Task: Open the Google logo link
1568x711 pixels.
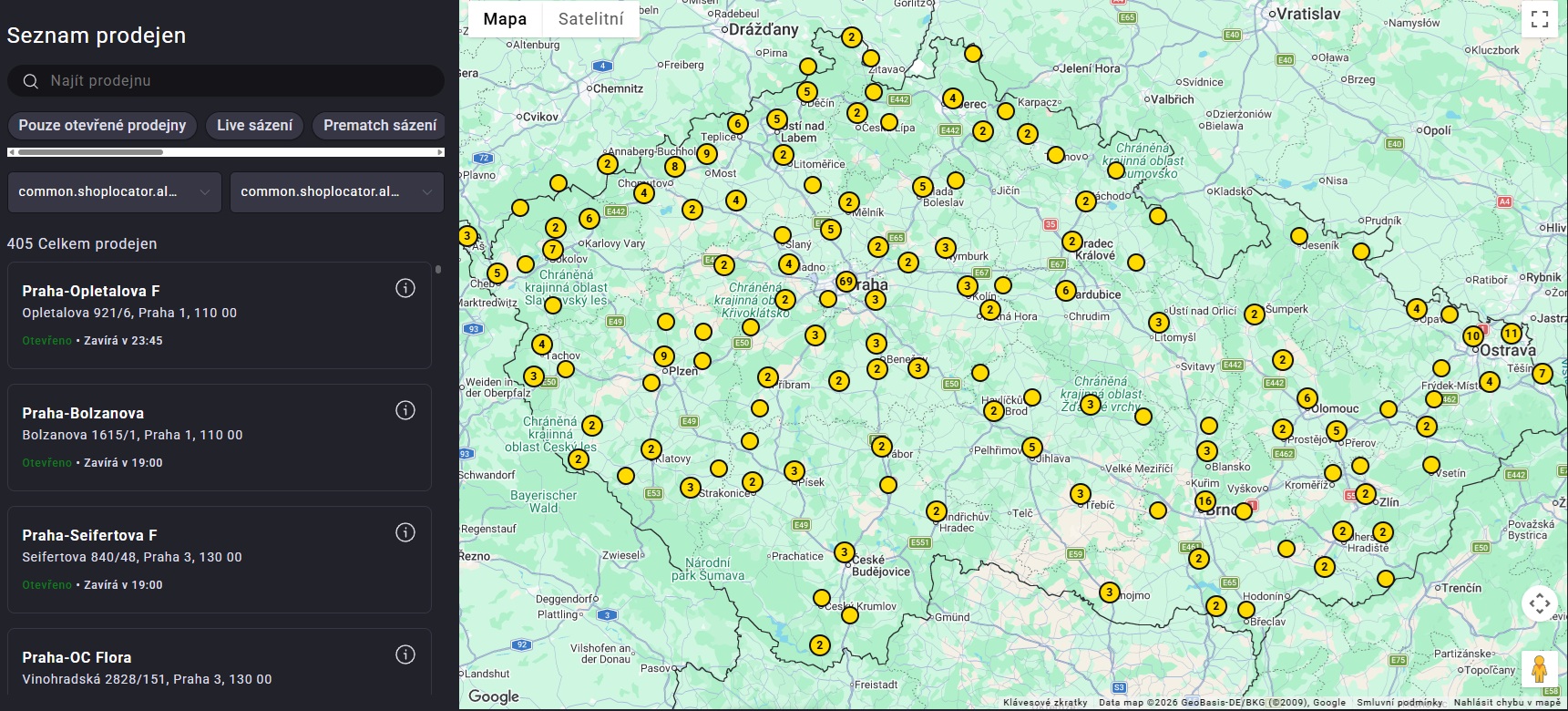Action: pos(494,696)
